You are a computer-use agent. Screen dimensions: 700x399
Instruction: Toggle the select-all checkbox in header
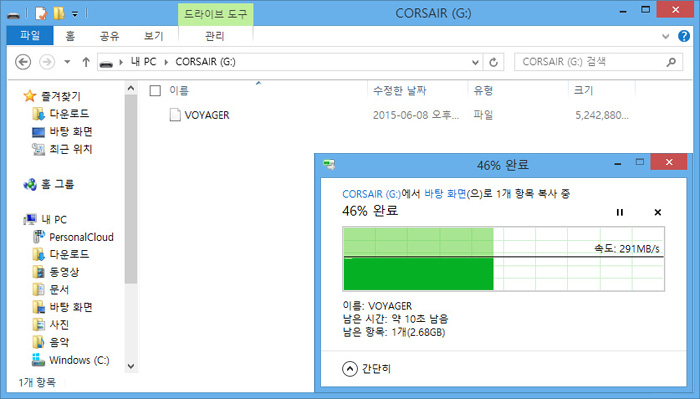coord(155,91)
